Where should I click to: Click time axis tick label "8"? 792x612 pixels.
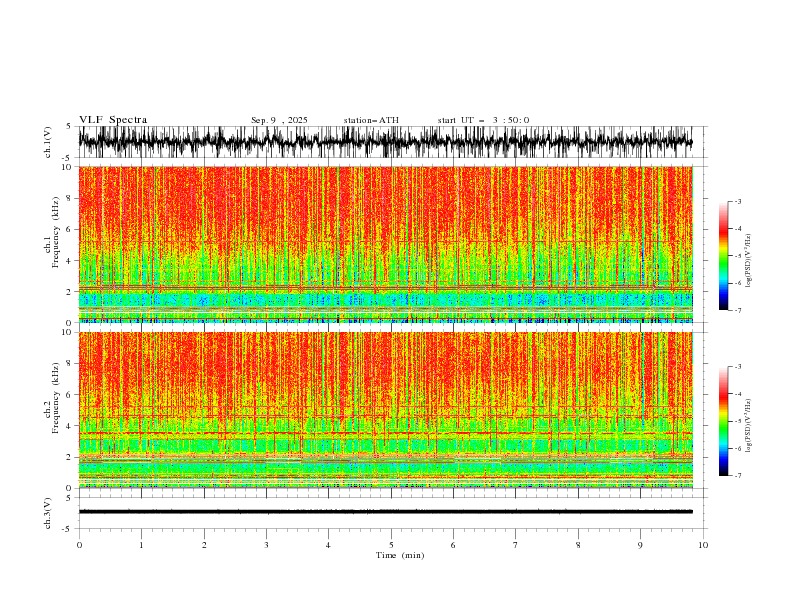[x=578, y=545]
